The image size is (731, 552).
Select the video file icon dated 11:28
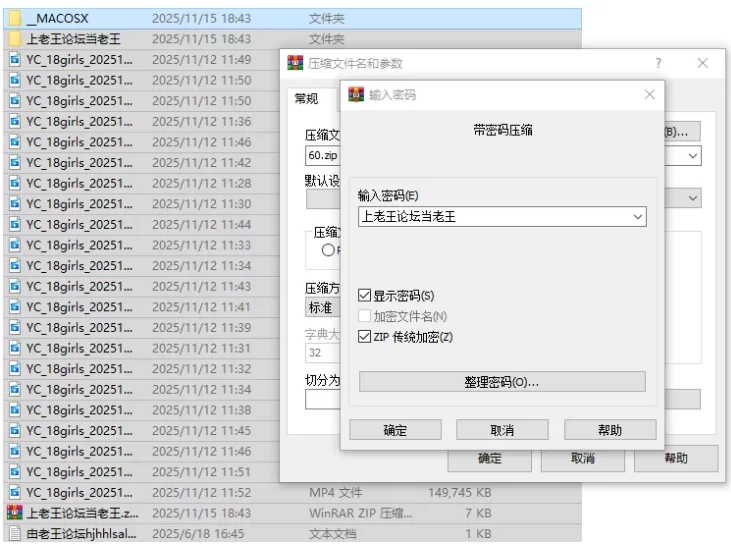point(15,183)
